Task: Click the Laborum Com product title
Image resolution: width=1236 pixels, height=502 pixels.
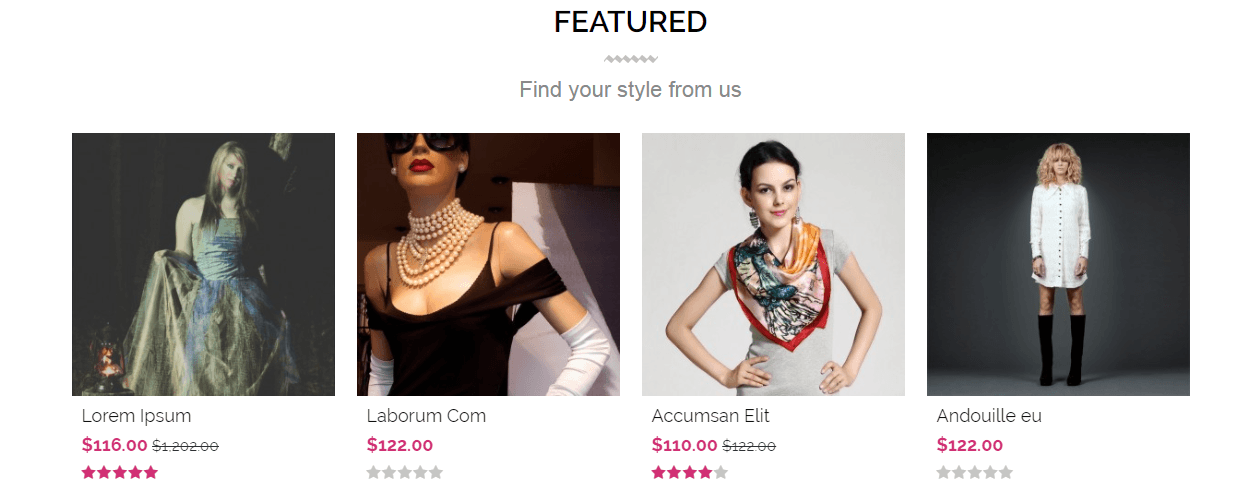Action: click(x=426, y=416)
